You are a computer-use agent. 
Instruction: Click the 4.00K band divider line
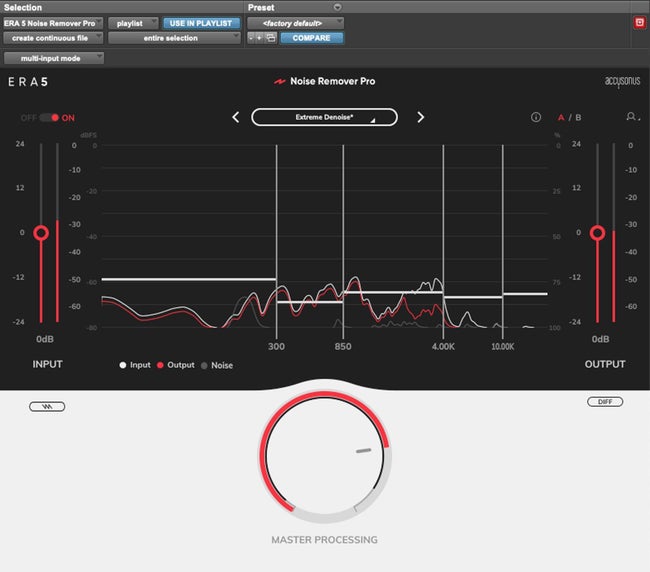click(x=443, y=242)
